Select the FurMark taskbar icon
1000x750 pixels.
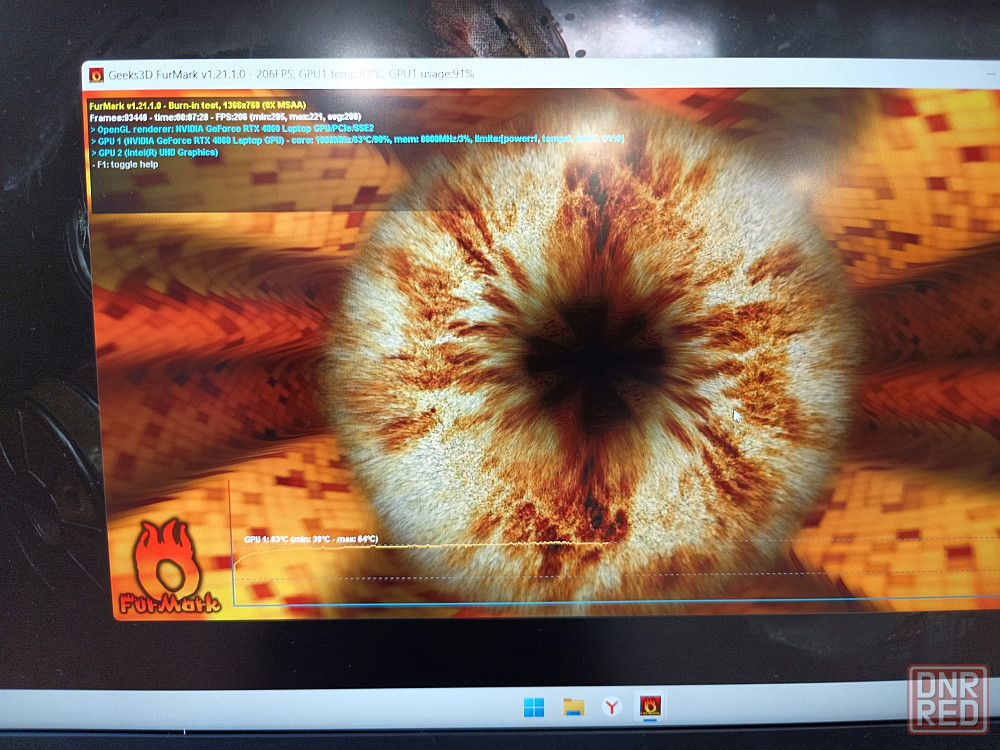[650, 705]
